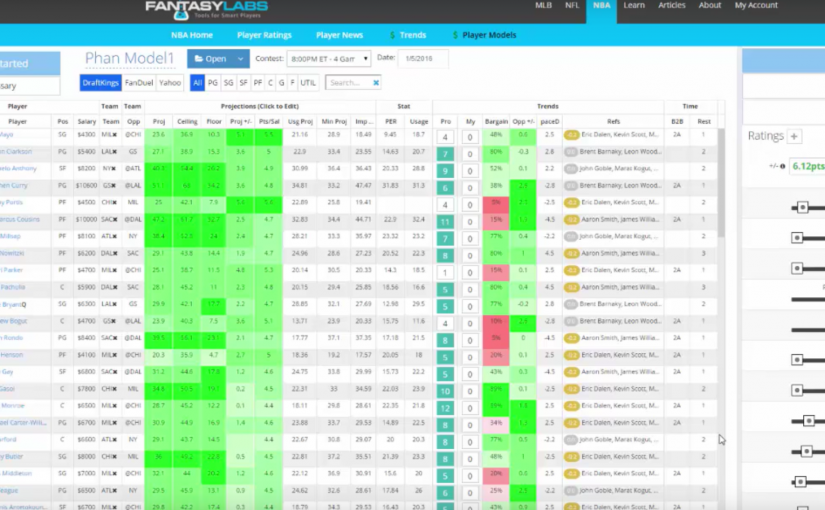This screenshot has width=825, height=510.
Task: Clear the search box with the X icon
Action: pos(376,83)
